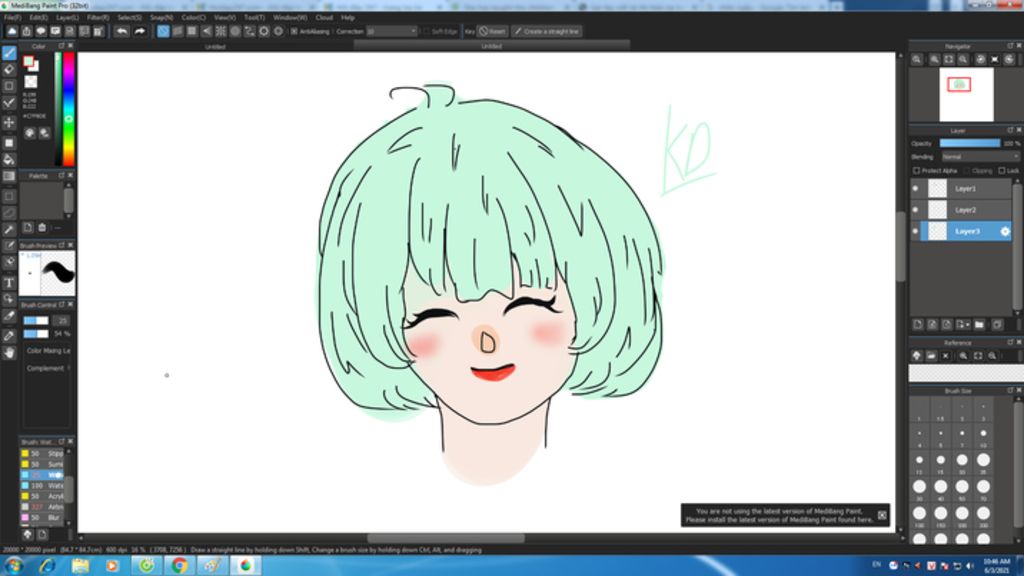
Task: Click the cloud home icon in toolbar
Action: click(x=12, y=31)
